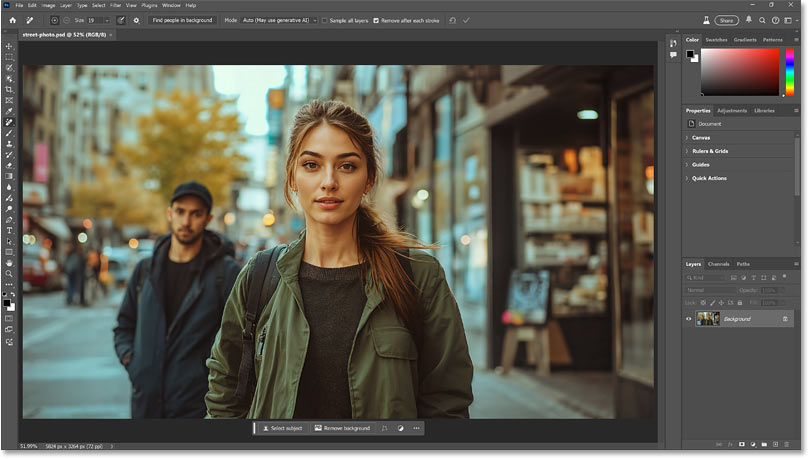Select the Hand tool
This screenshot has width=809, height=459.
(9, 263)
